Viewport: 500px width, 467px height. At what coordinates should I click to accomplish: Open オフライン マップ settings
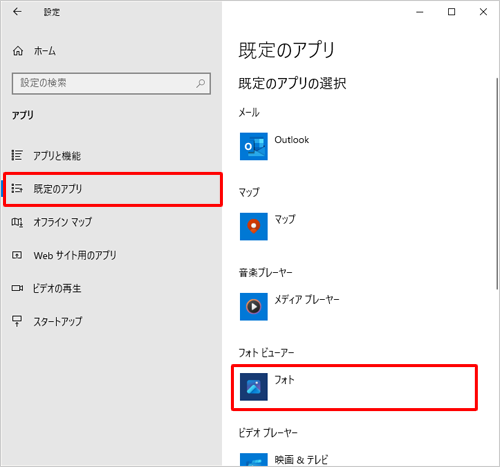click(62, 222)
